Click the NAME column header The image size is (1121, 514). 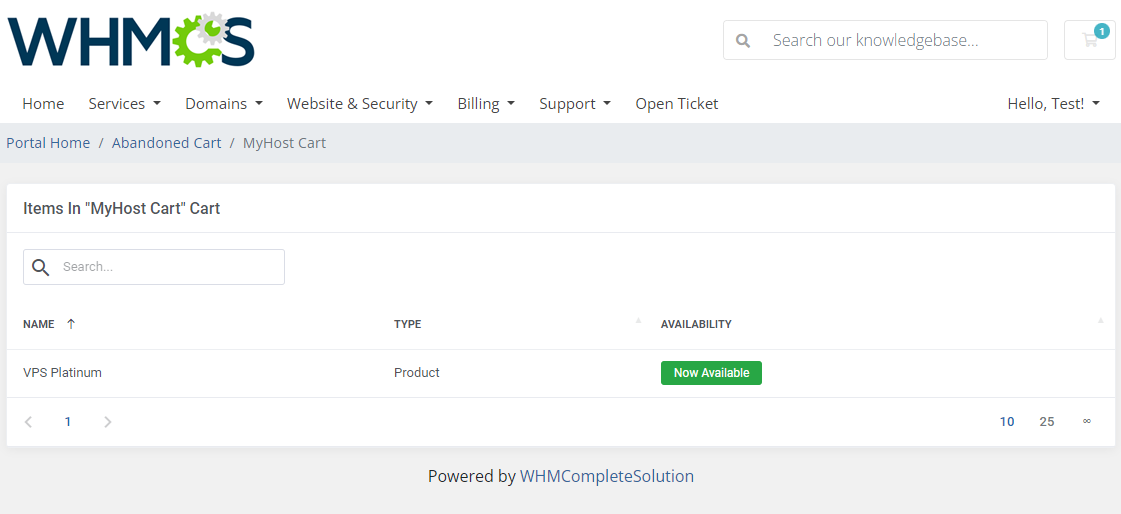point(39,324)
